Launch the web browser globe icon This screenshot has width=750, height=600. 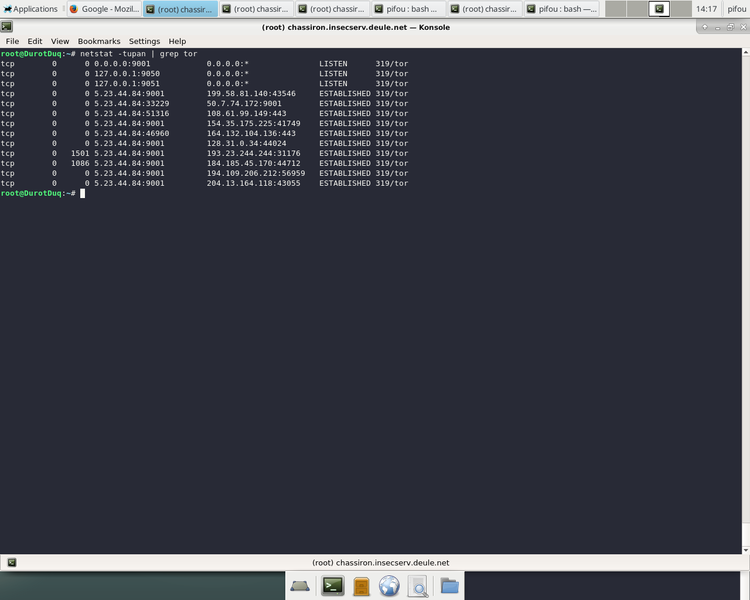pyautogui.click(x=389, y=586)
